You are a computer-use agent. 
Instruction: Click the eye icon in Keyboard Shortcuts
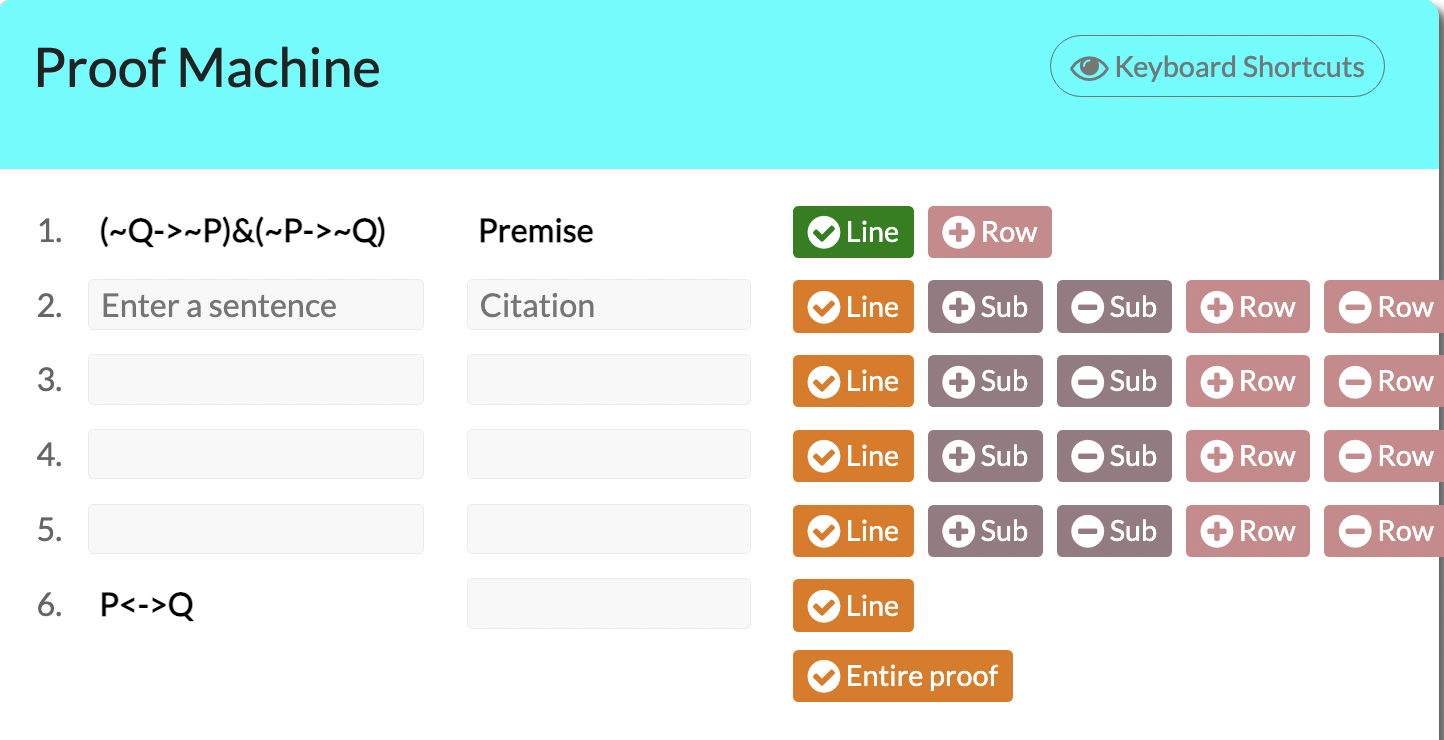click(1089, 66)
